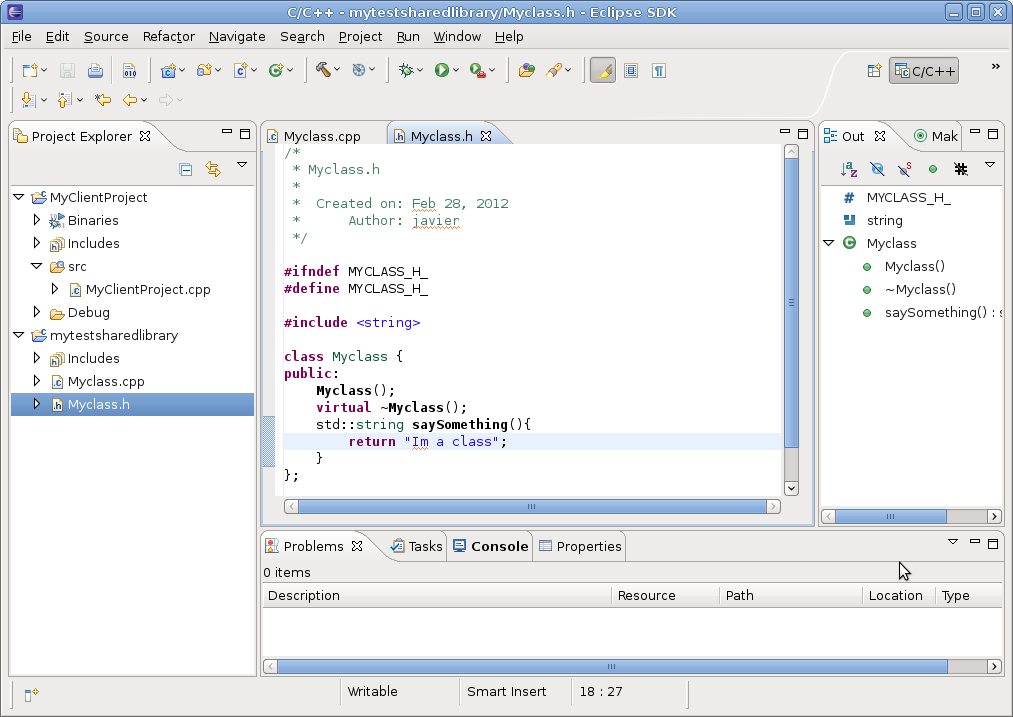
Task: Click the Last Edit Location icon
Action: point(103,99)
